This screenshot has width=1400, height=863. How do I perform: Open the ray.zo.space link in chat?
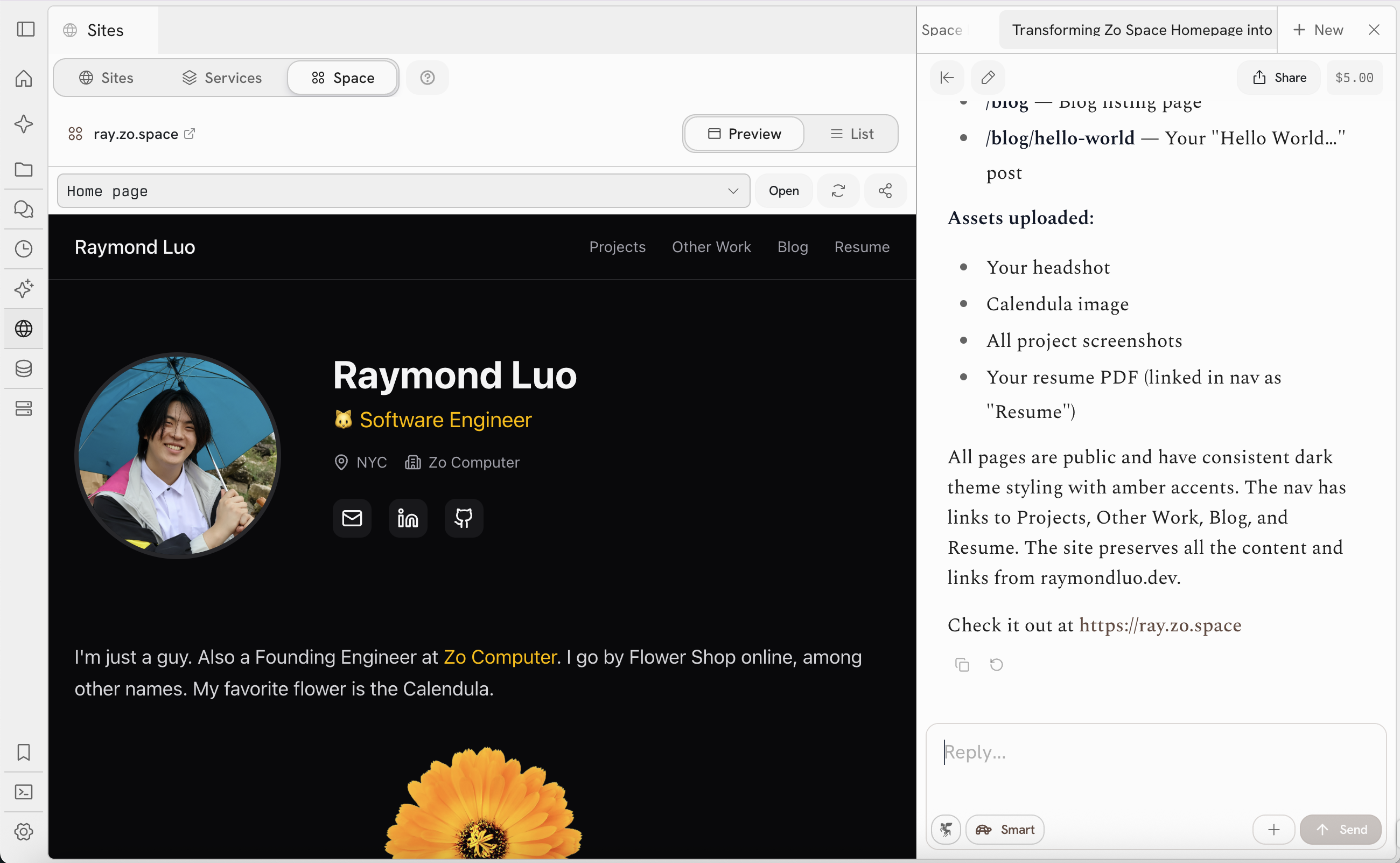[x=1160, y=625]
